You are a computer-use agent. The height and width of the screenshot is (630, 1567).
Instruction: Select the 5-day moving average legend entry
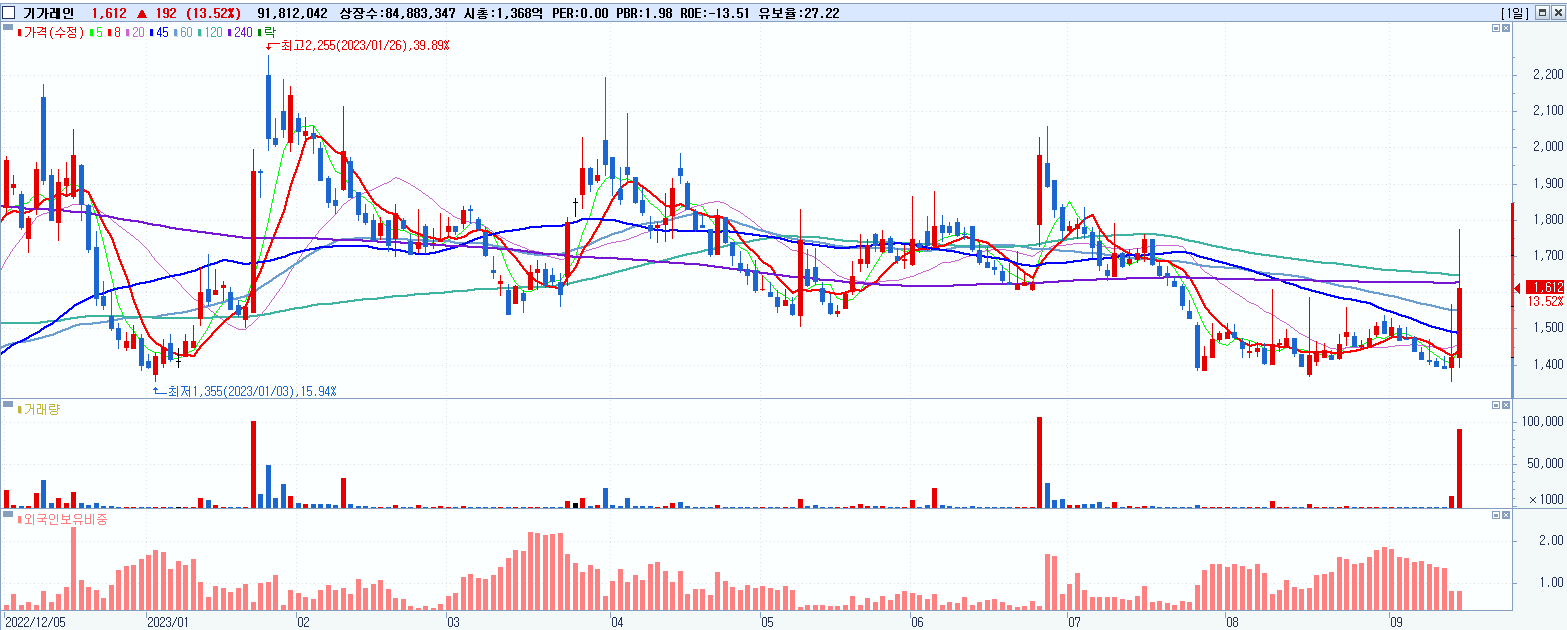click(x=96, y=33)
